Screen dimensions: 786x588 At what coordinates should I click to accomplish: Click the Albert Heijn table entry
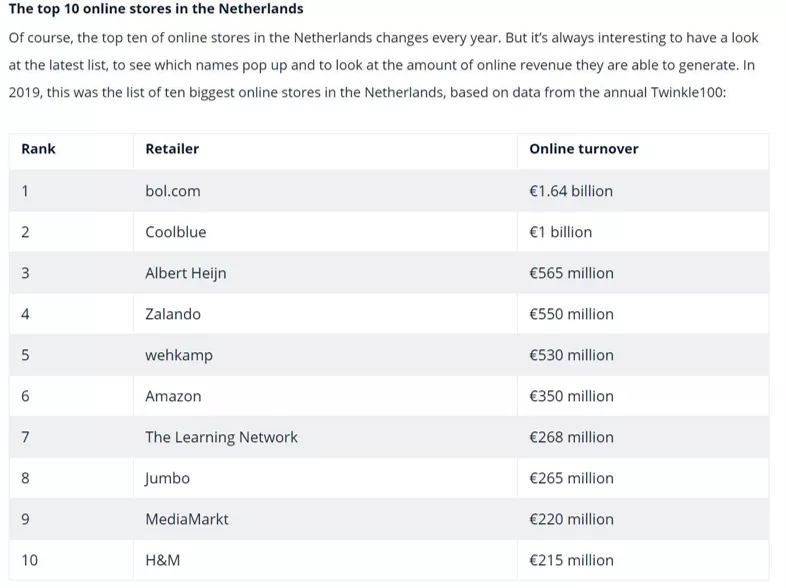(185, 273)
